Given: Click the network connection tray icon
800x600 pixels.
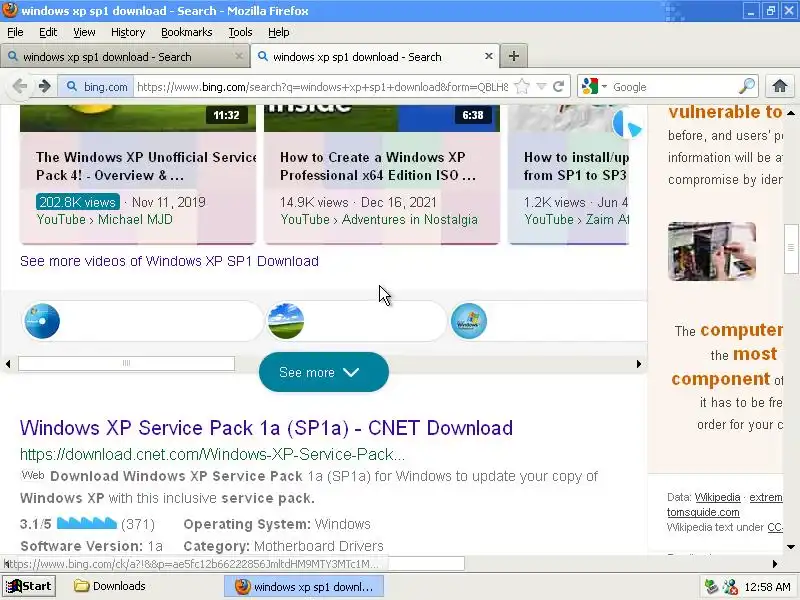Looking at the screenshot, I should (710, 587).
